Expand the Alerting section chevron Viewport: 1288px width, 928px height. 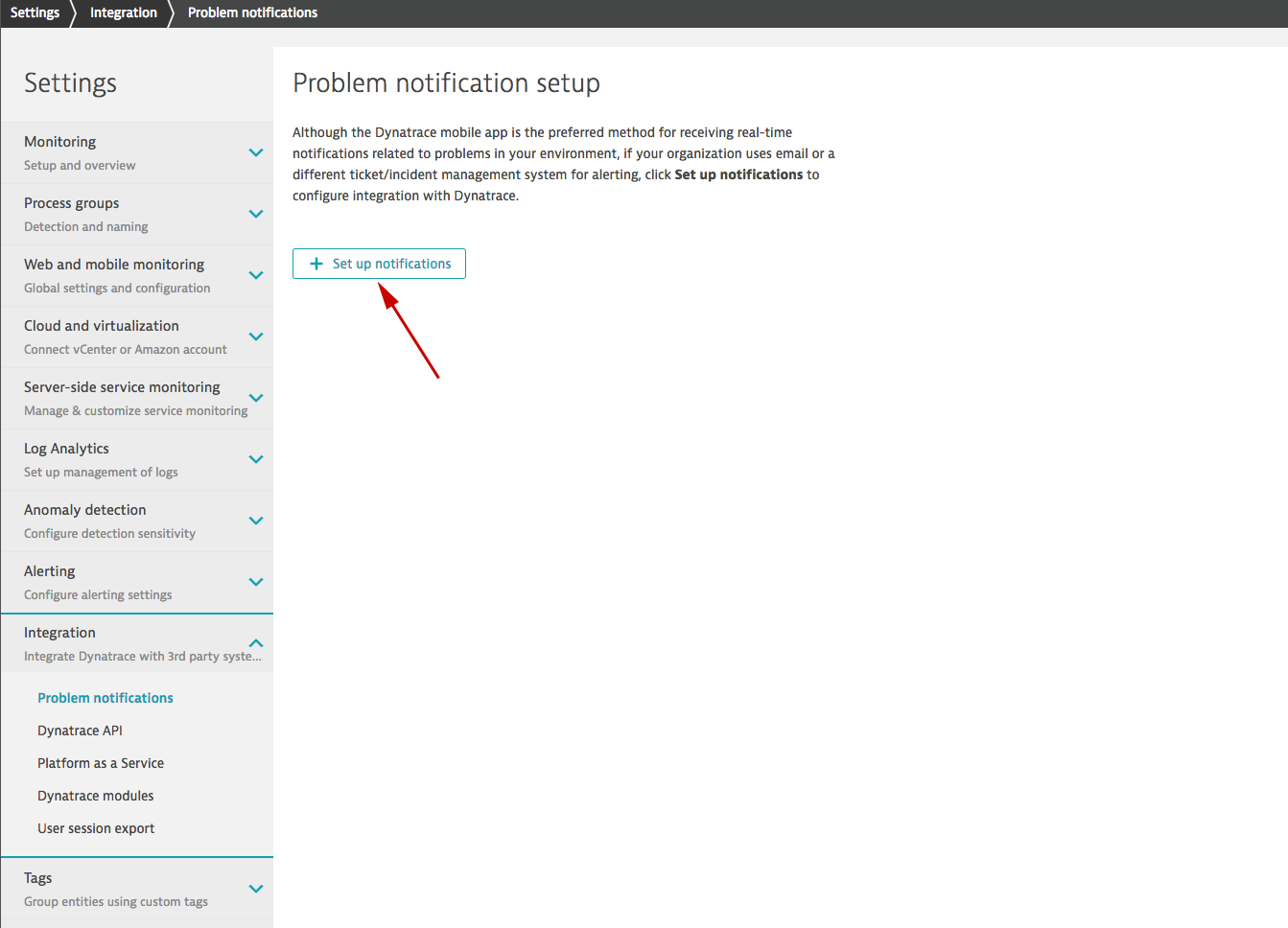(256, 582)
